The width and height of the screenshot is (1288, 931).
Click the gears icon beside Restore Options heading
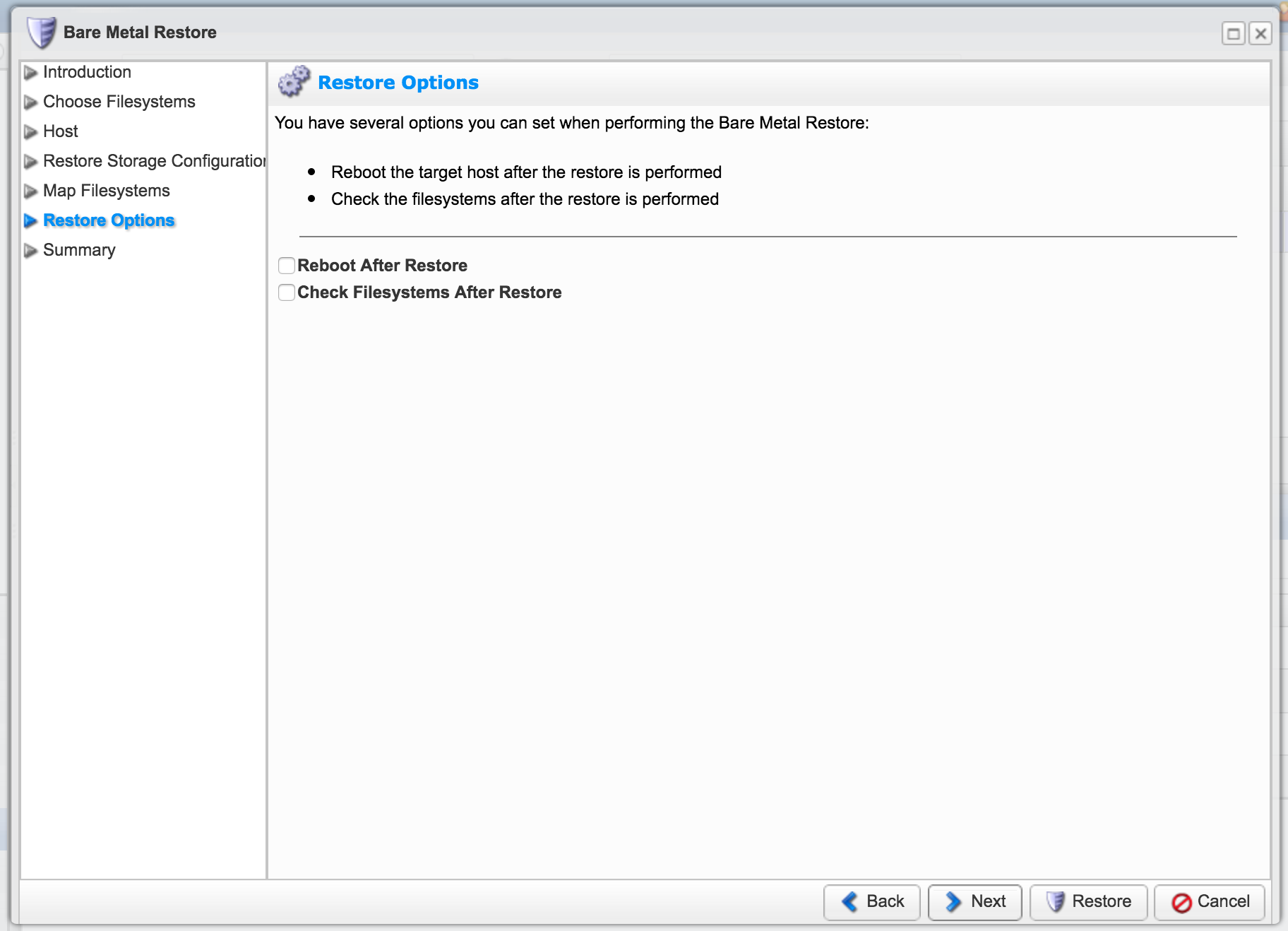coord(294,82)
